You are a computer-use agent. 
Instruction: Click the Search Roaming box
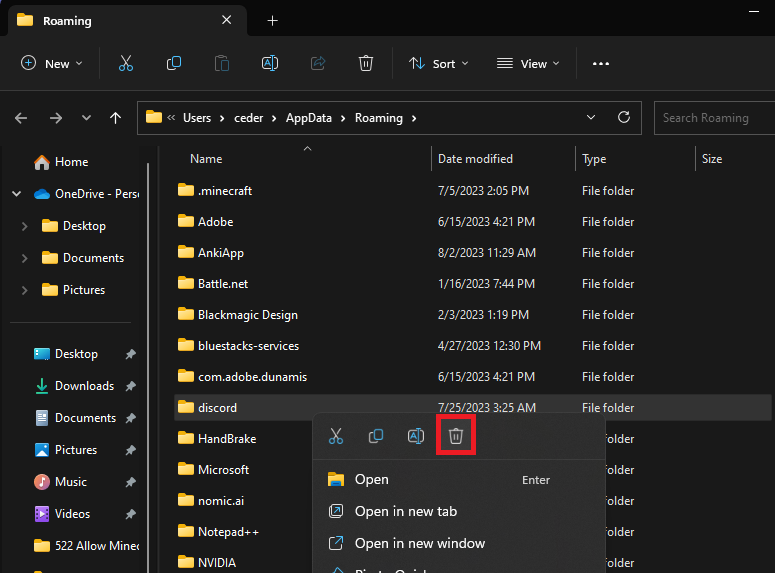pos(714,118)
